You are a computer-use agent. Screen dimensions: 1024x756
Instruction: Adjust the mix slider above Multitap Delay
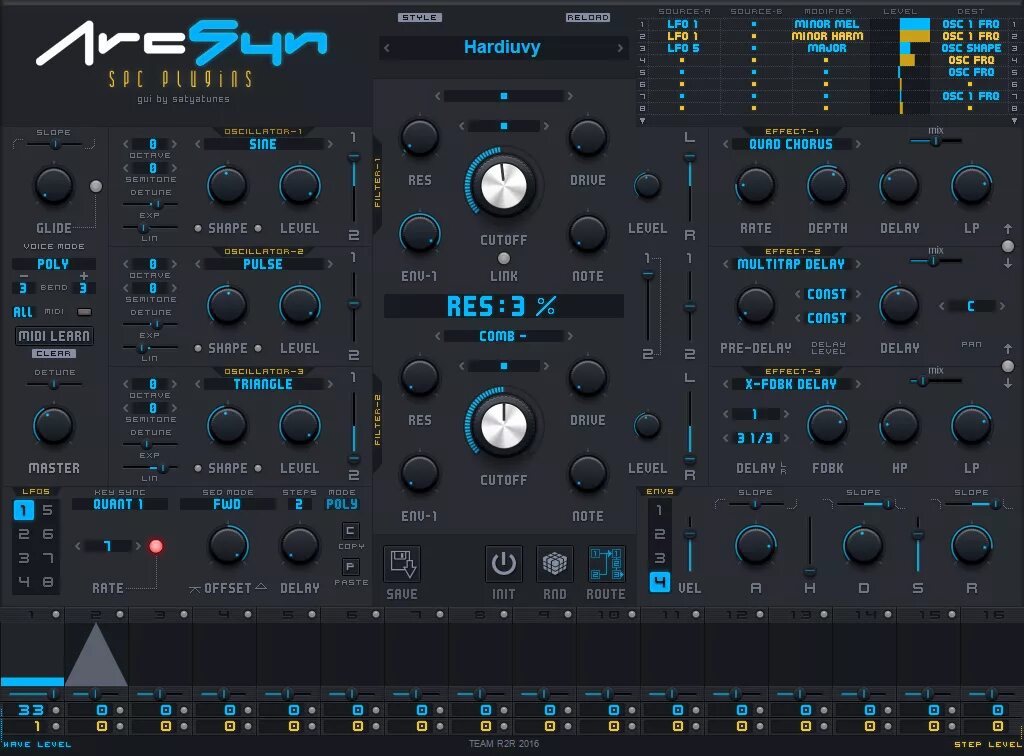[x=934, y=260]
